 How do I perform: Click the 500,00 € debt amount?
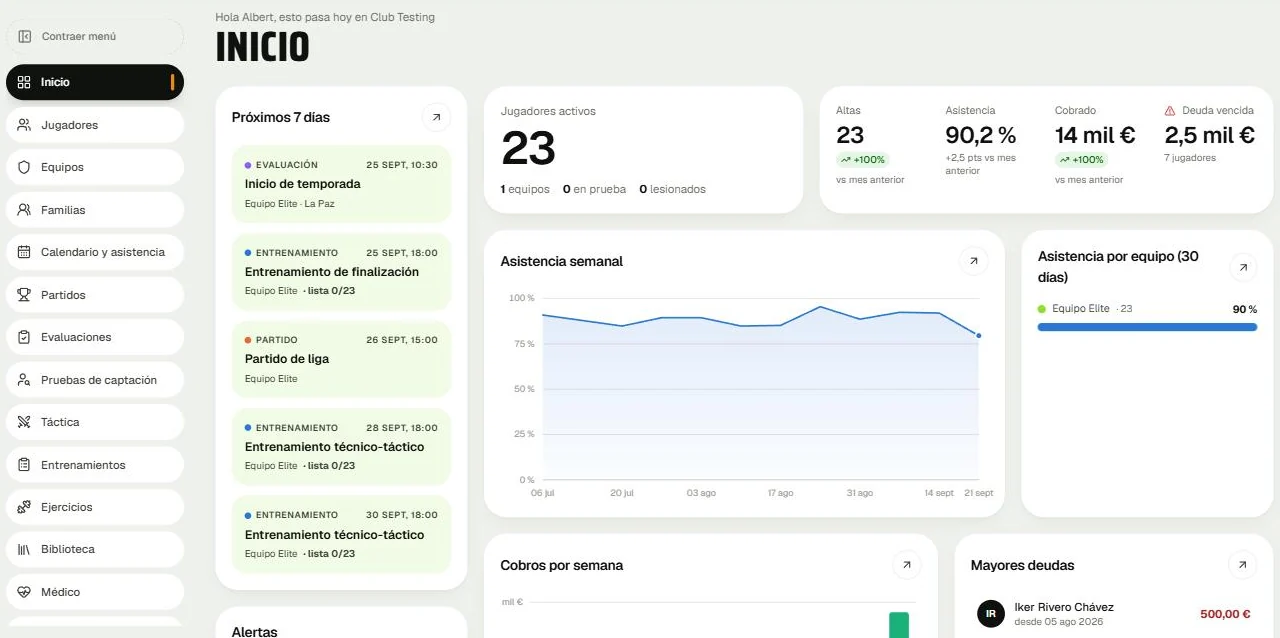point(1225,614)
